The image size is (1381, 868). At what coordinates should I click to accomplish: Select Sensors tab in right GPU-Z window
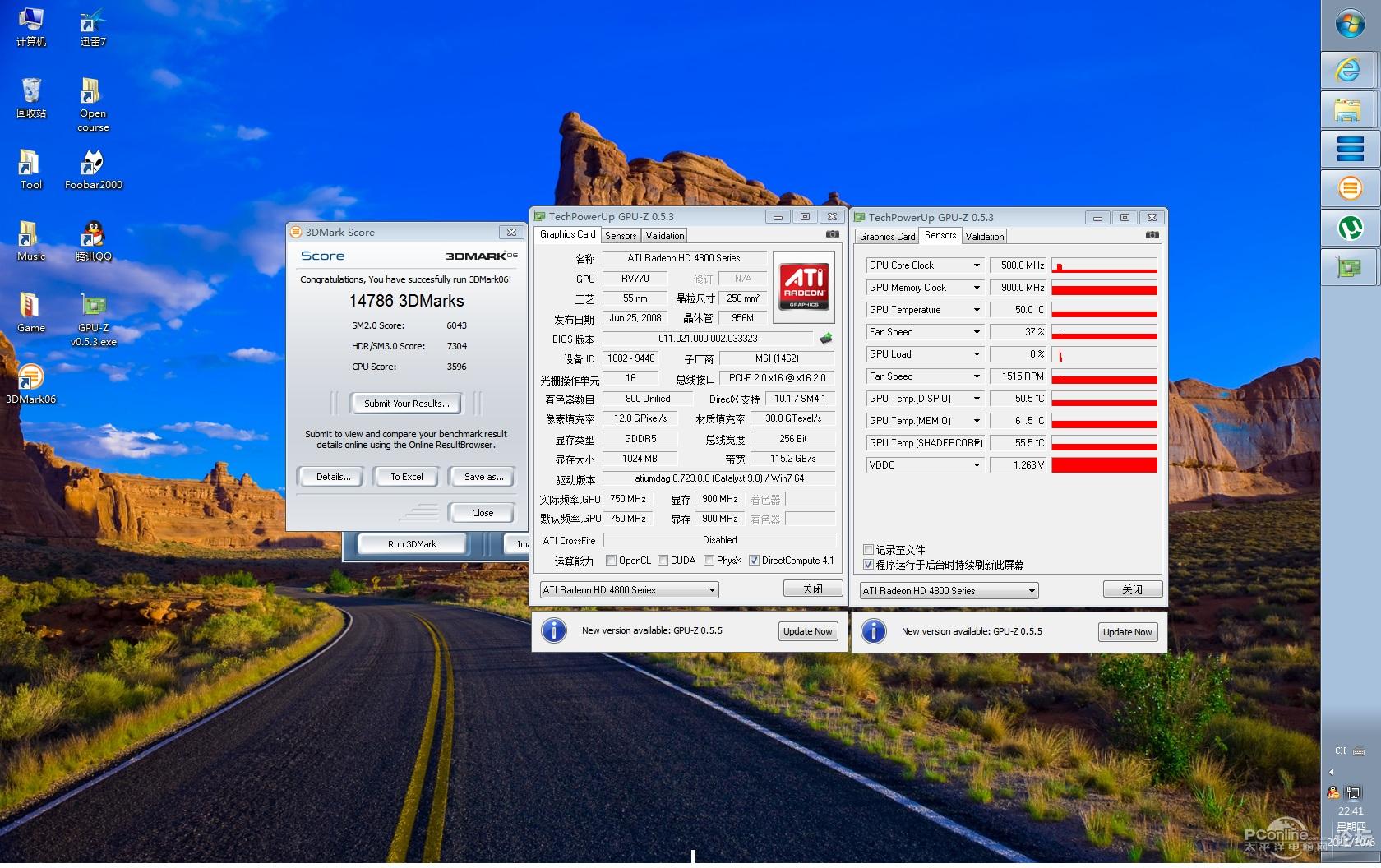click(940, 235)
